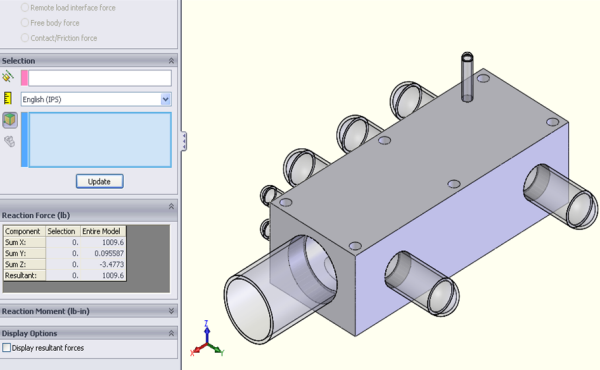Click the panel splitter collapse handle
Screen dimensions: 600x370
click(184, 141)
